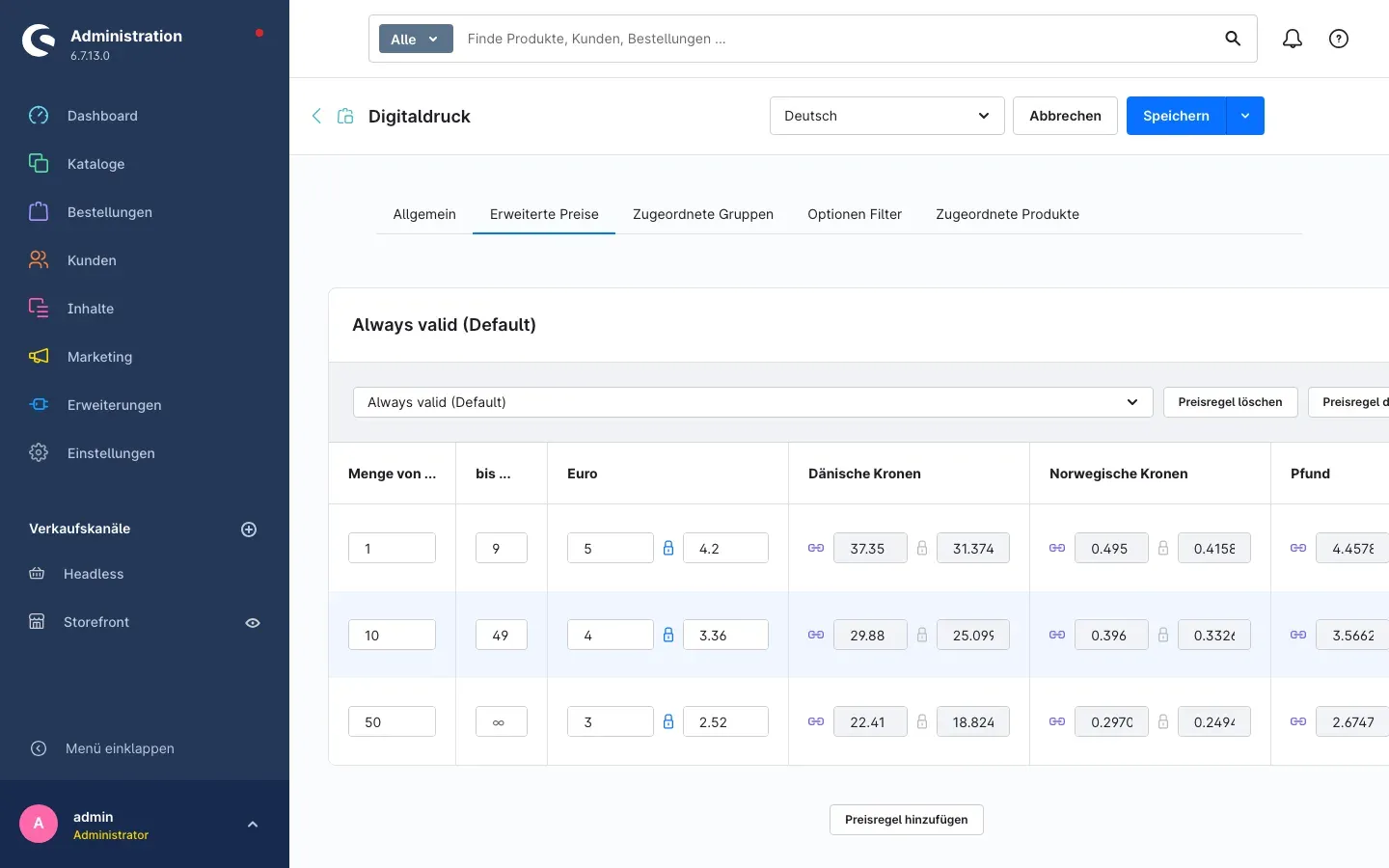Click Norwegische Kronen lock icon in row 10
This screenshot has width=1389, height=868.
1163,635
